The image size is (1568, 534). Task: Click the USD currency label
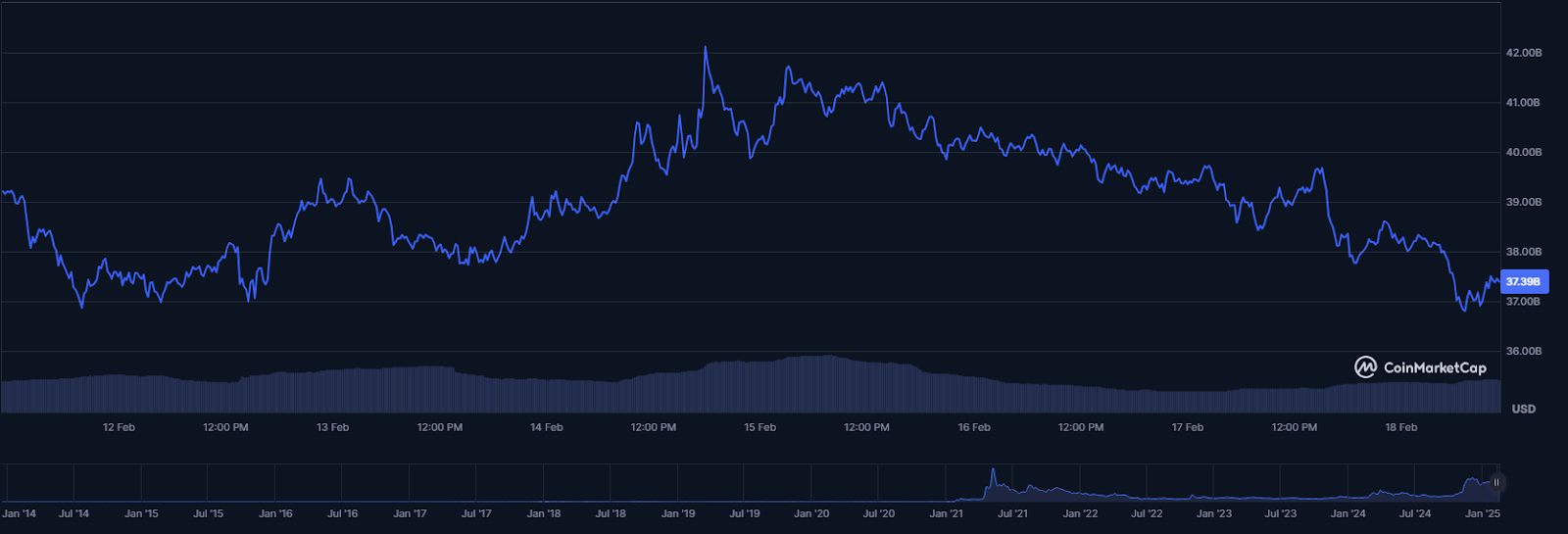pos(1523,409)
